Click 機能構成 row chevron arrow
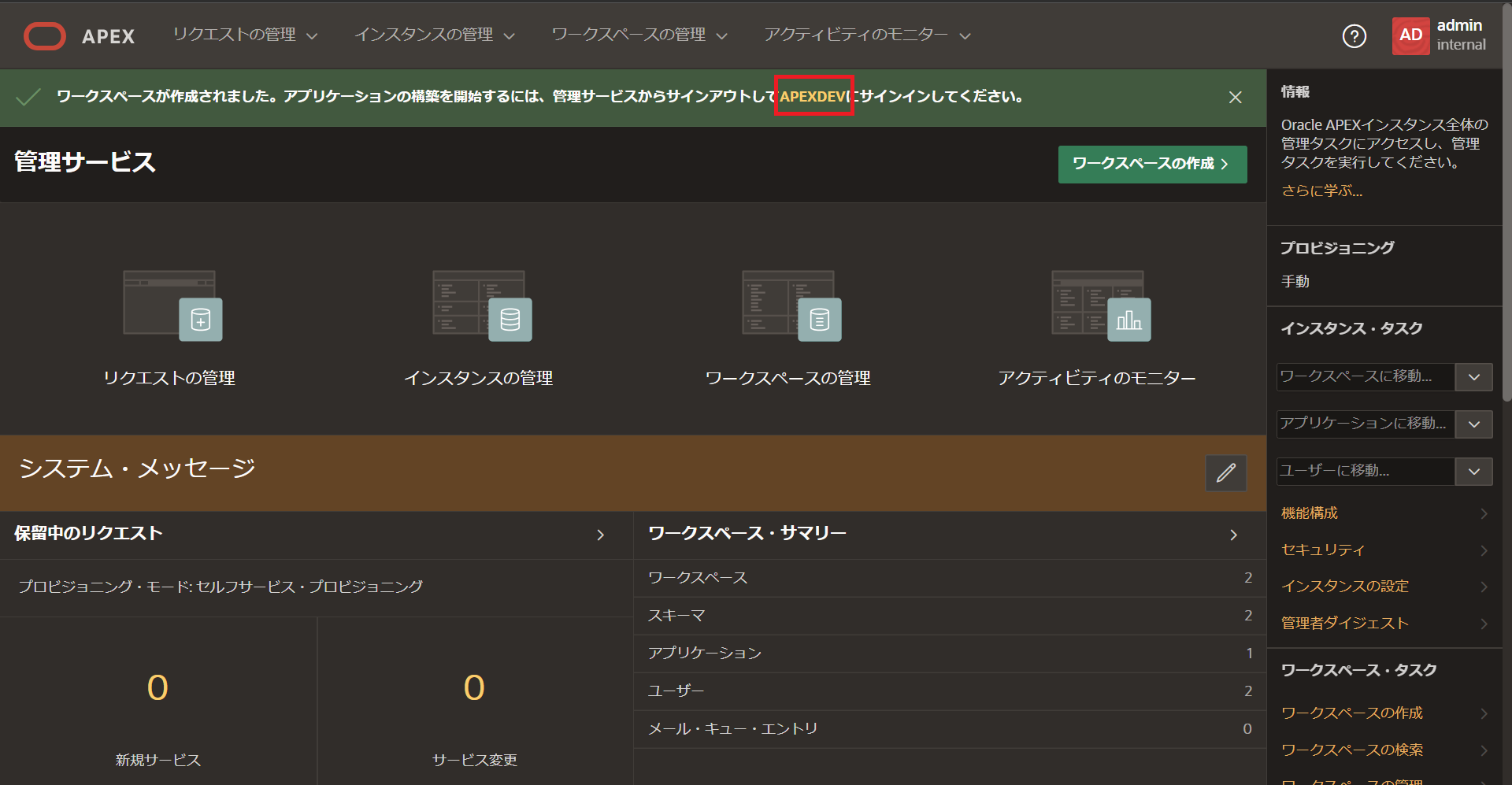 [1484, 513]
